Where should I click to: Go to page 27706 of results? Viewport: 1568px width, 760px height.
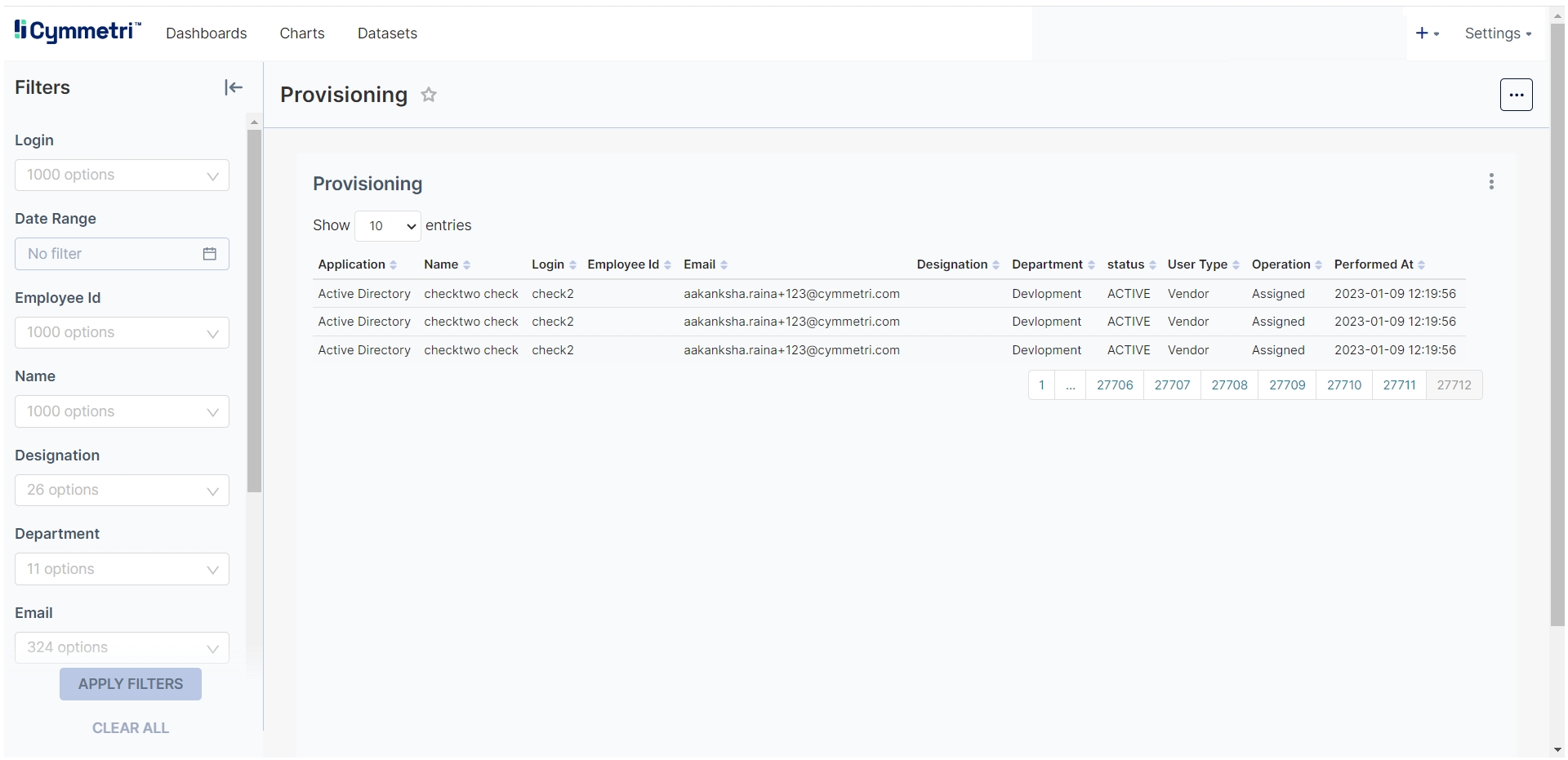click(x=1115, y=385)
